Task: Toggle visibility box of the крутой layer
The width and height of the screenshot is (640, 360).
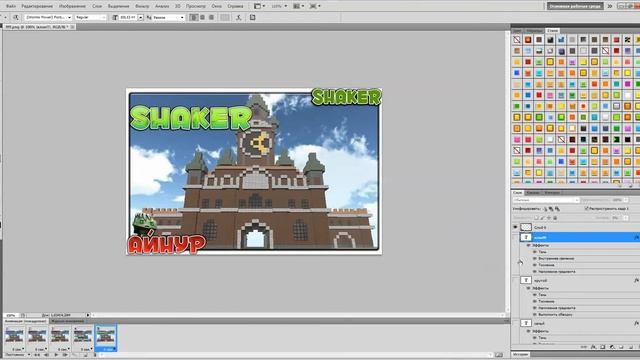Action: (515, 280)
